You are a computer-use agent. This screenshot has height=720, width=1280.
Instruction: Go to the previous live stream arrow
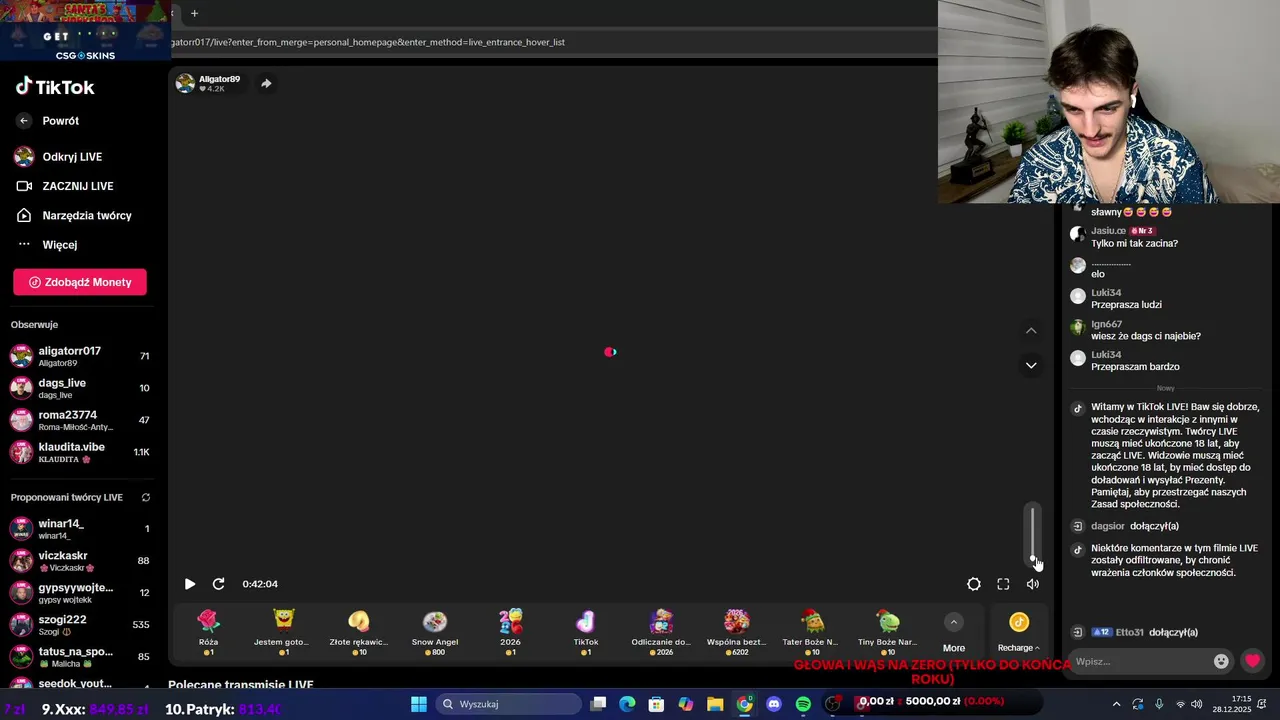point(1031,331)
